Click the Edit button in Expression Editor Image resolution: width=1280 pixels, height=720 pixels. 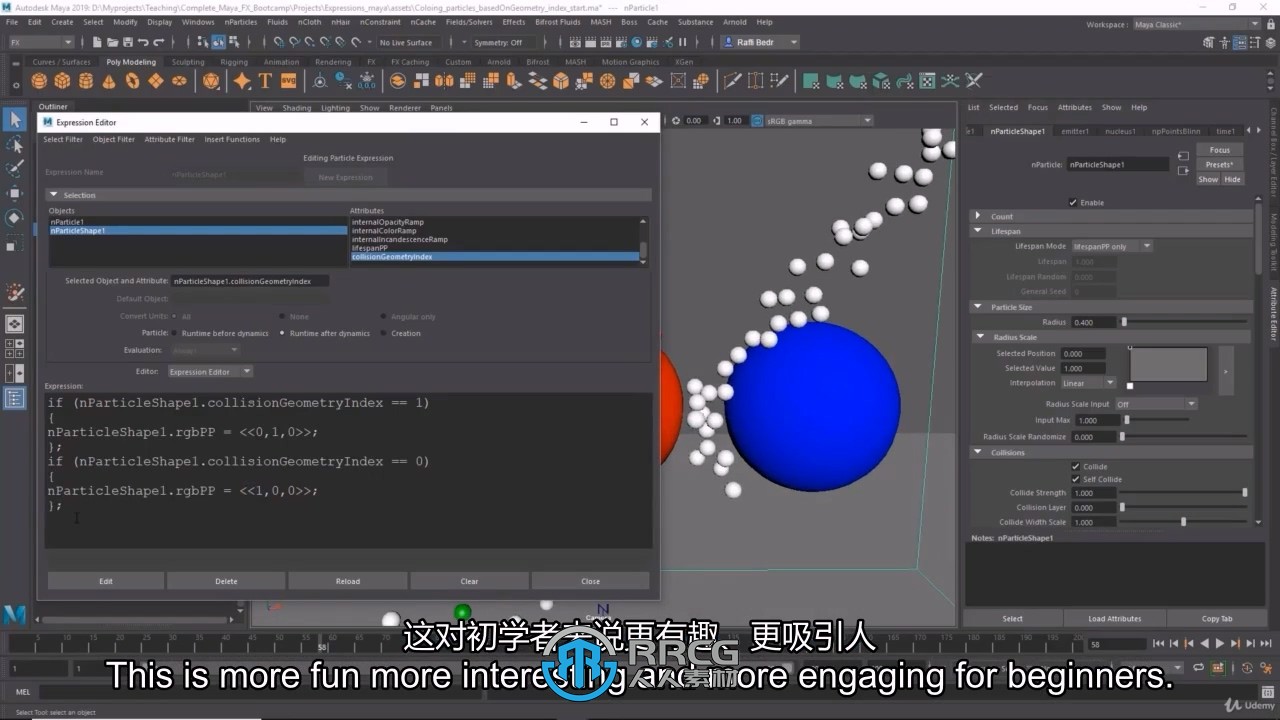click(106, 581)
